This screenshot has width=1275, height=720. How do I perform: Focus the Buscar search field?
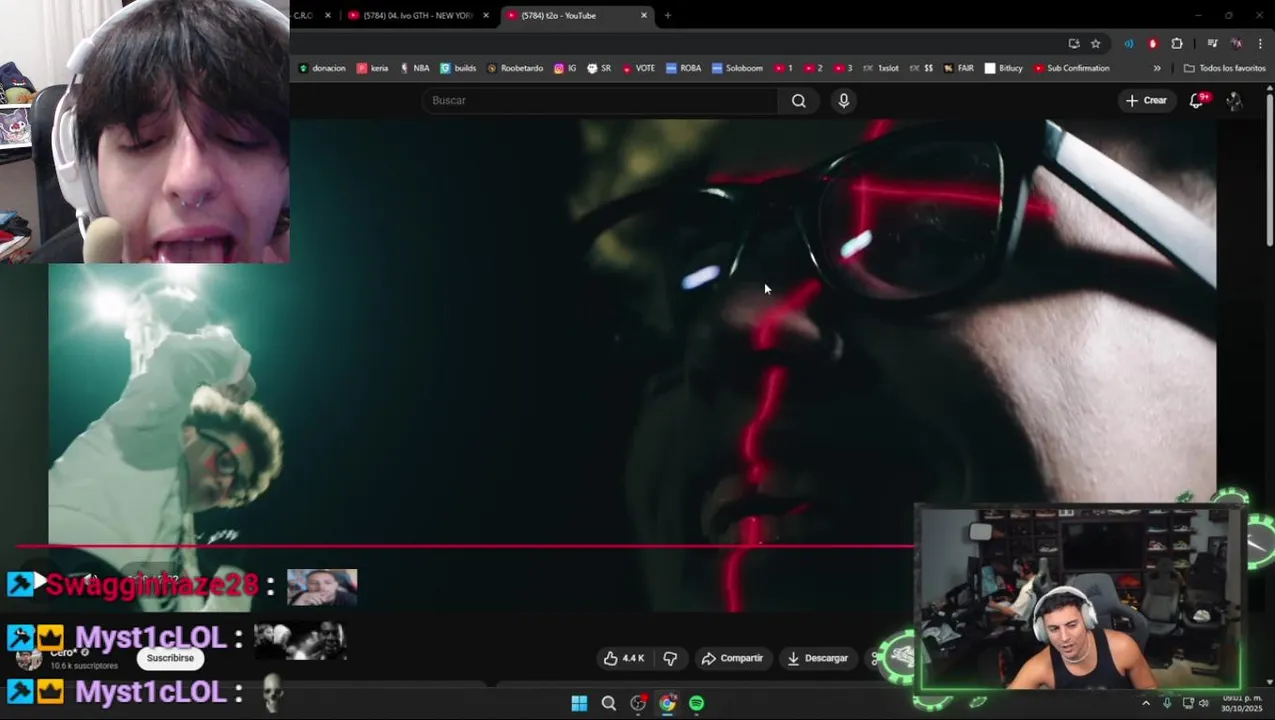tap(600, 100)
